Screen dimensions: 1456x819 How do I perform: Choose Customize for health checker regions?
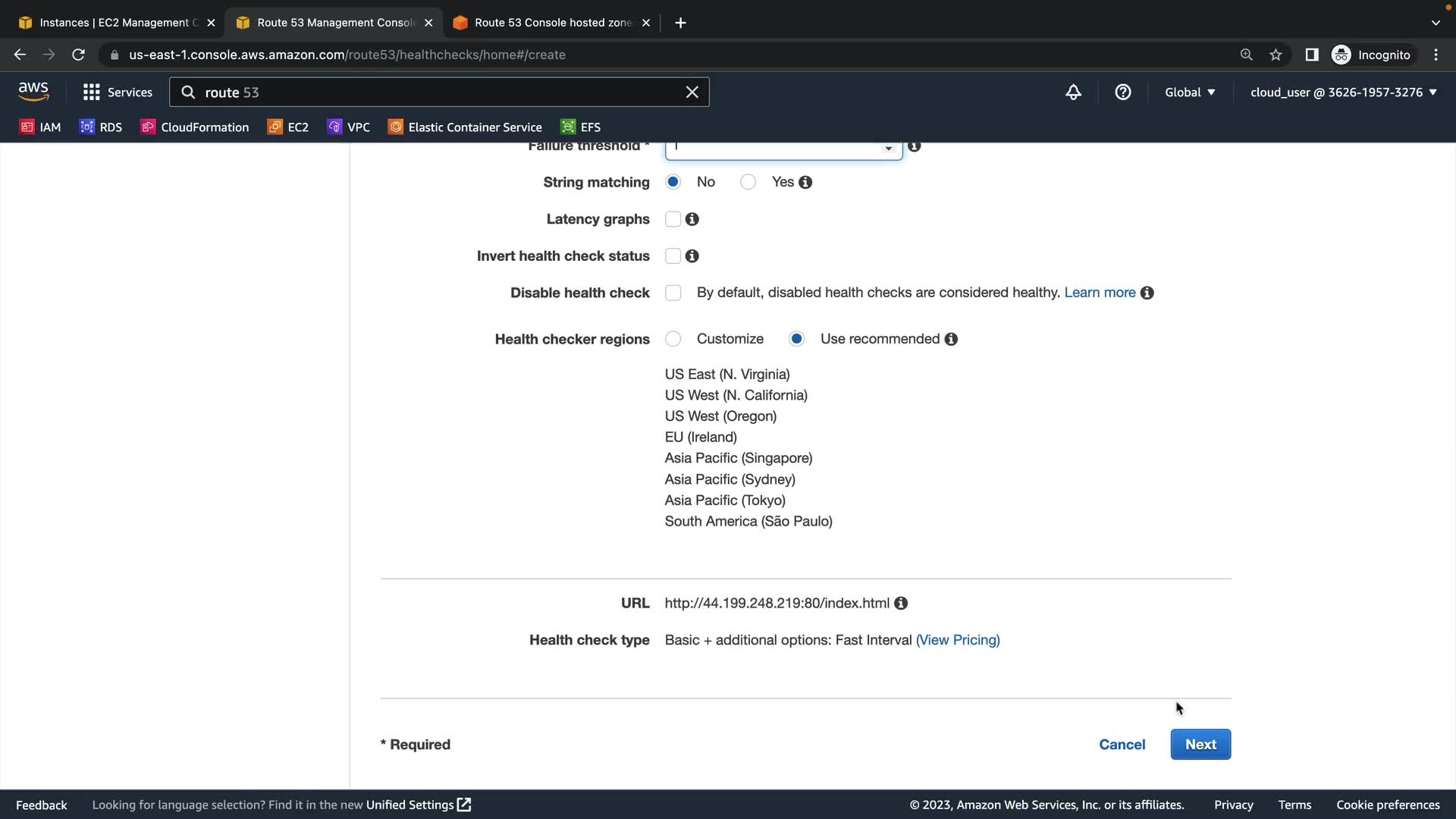click(x=673, y=339)
